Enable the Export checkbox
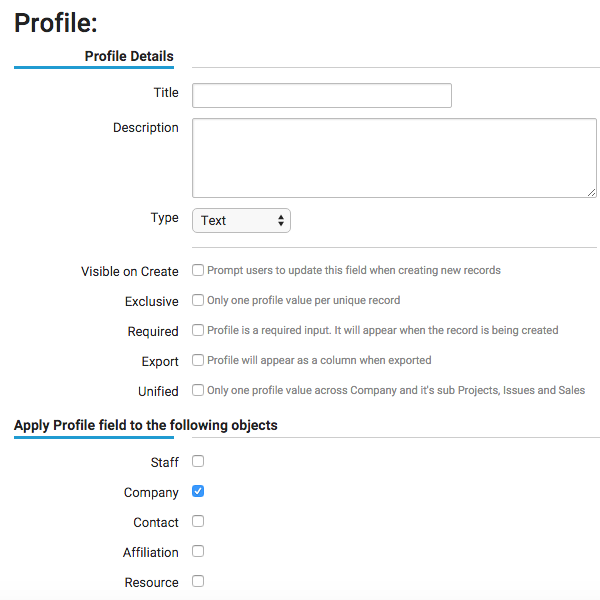 tap(198, 360)
